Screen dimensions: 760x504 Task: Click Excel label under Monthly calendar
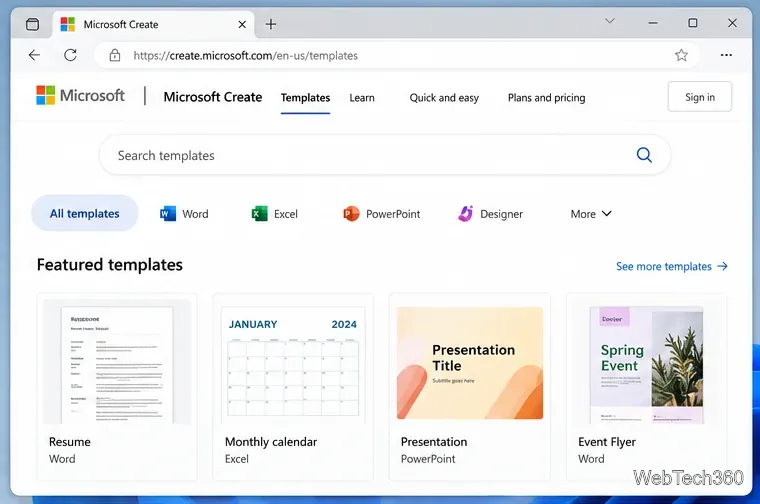coord(237,459)
